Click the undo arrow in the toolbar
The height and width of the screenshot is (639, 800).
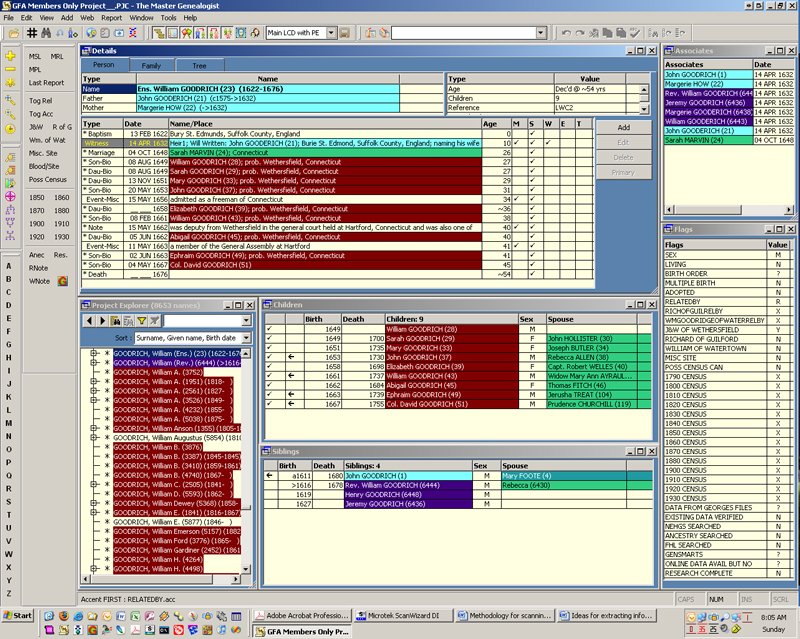click(x=566, y=33)
